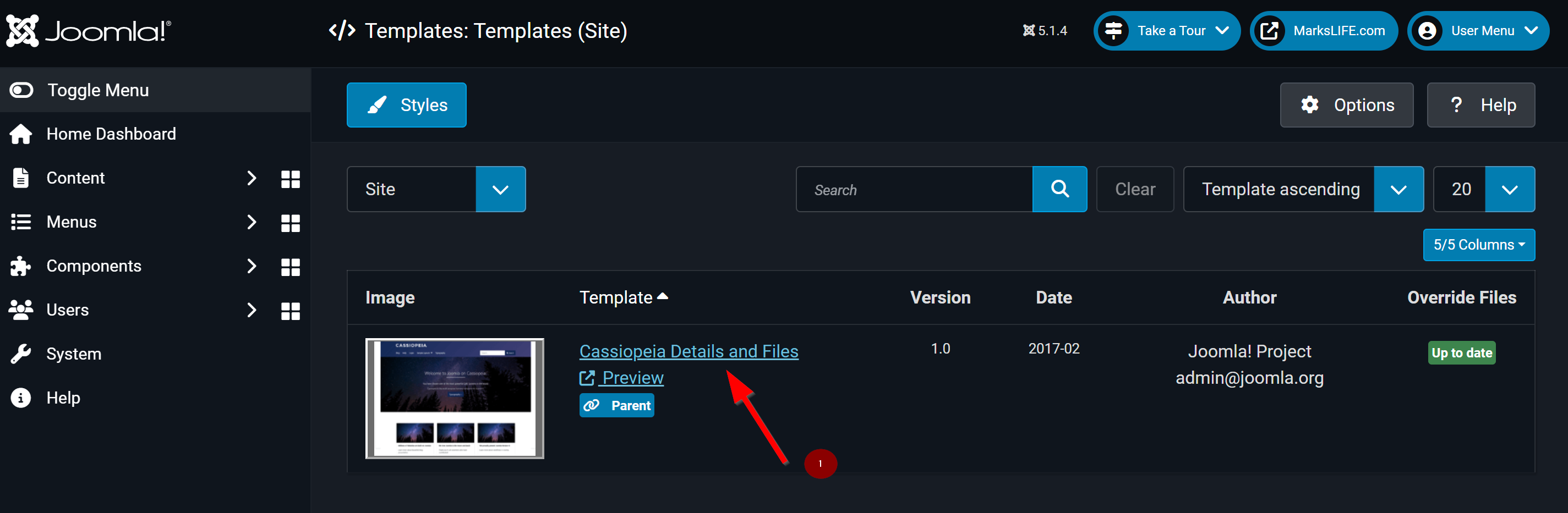The width and height of the screenshot is (1568, 513).
Task: Open the Site client dropdown
Action: [436, 189]
